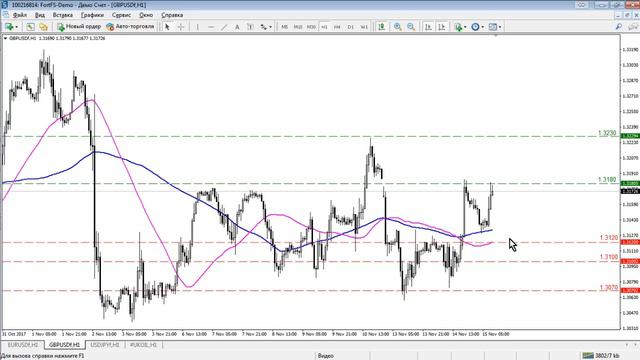Open the Файл menu
This screenshot has width=640, height=360.
tap(20, 15)
